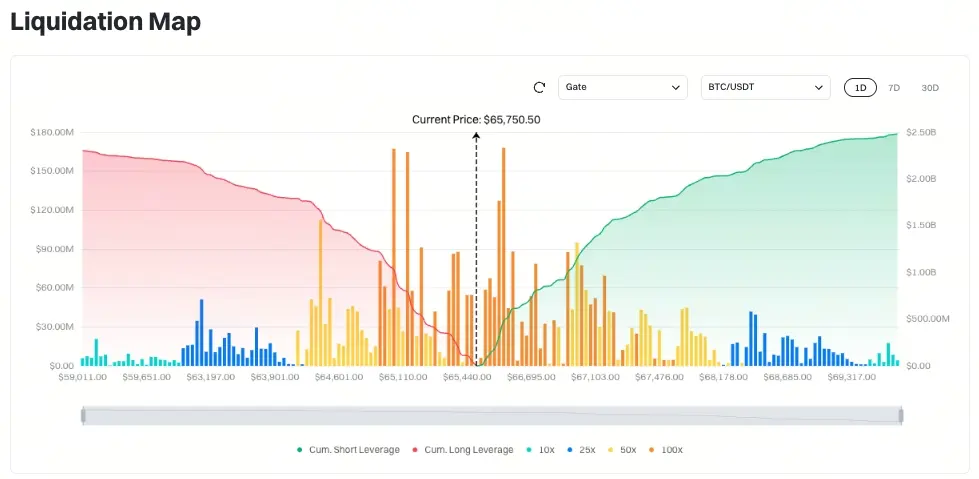Click the Cum. Short Leverage legend label
This screenshot has width=979, height=479.
click(354, 450)
